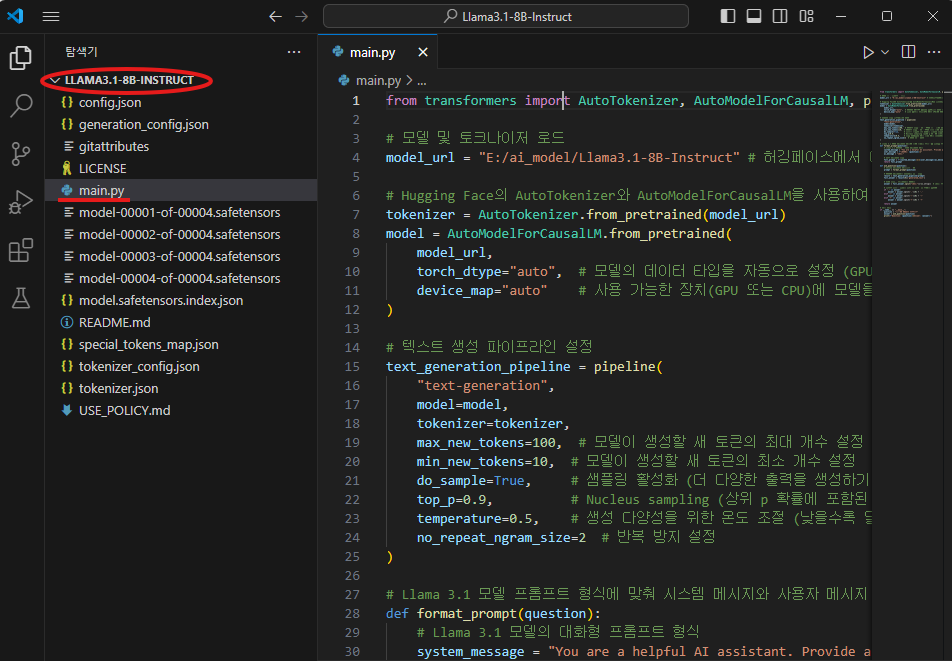952x661 pixels.
Task: Click the do_sample=True parameter
Action: pyautogui.click(x=471, y=481)
